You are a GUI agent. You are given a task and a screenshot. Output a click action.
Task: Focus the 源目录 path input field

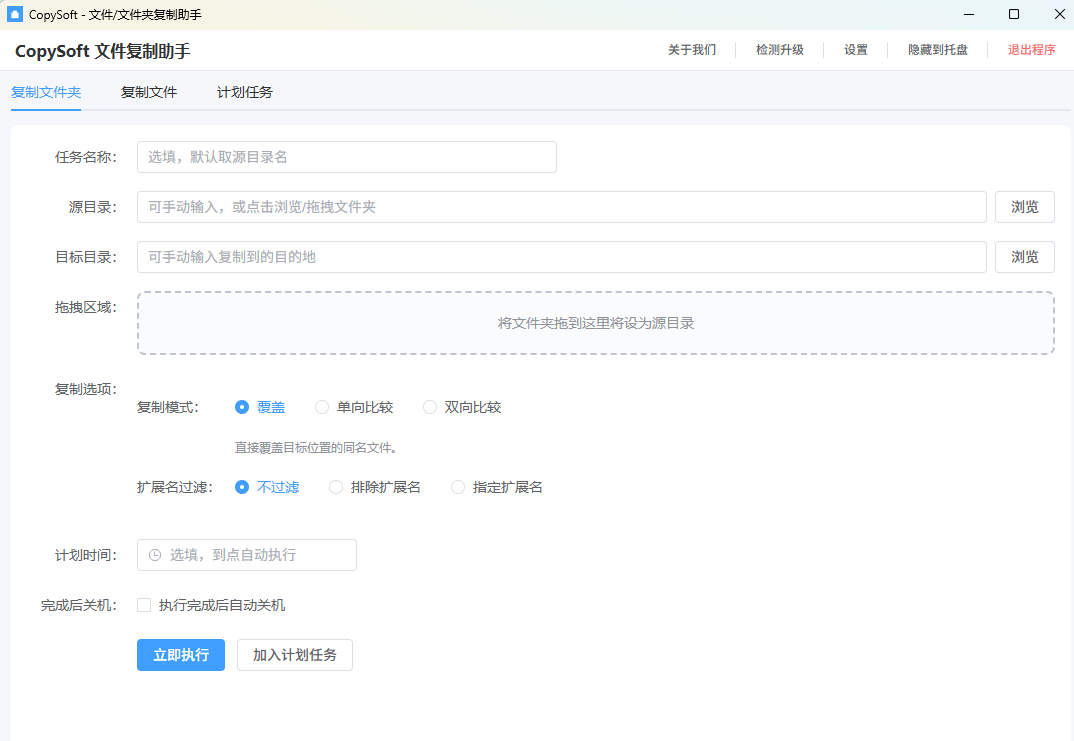pos(562,207)
